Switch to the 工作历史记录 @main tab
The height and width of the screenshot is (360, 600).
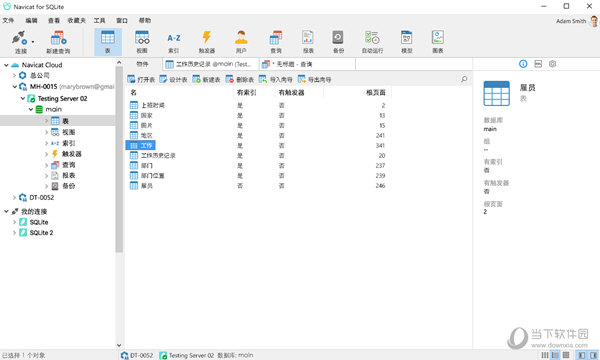(211, 64)
